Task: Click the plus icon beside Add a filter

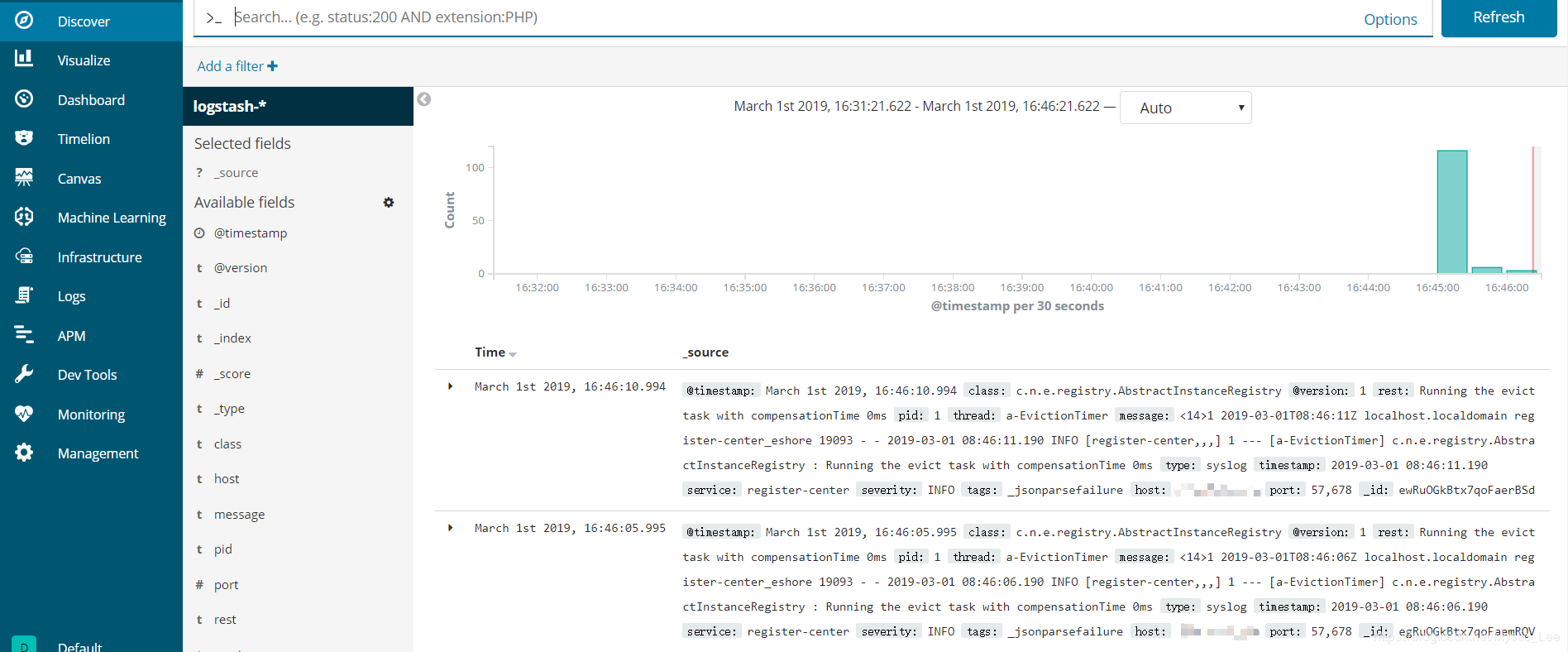Action: (272, 66)
